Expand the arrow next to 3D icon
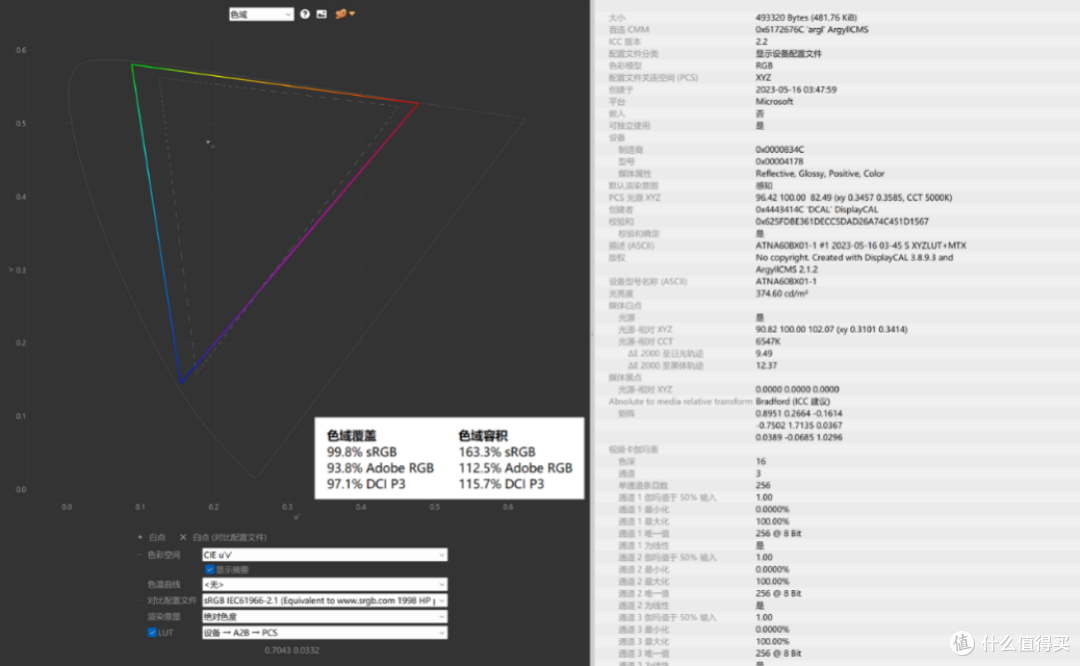Viewport: 1080px width, 666px height. click(x=352, y=14)
